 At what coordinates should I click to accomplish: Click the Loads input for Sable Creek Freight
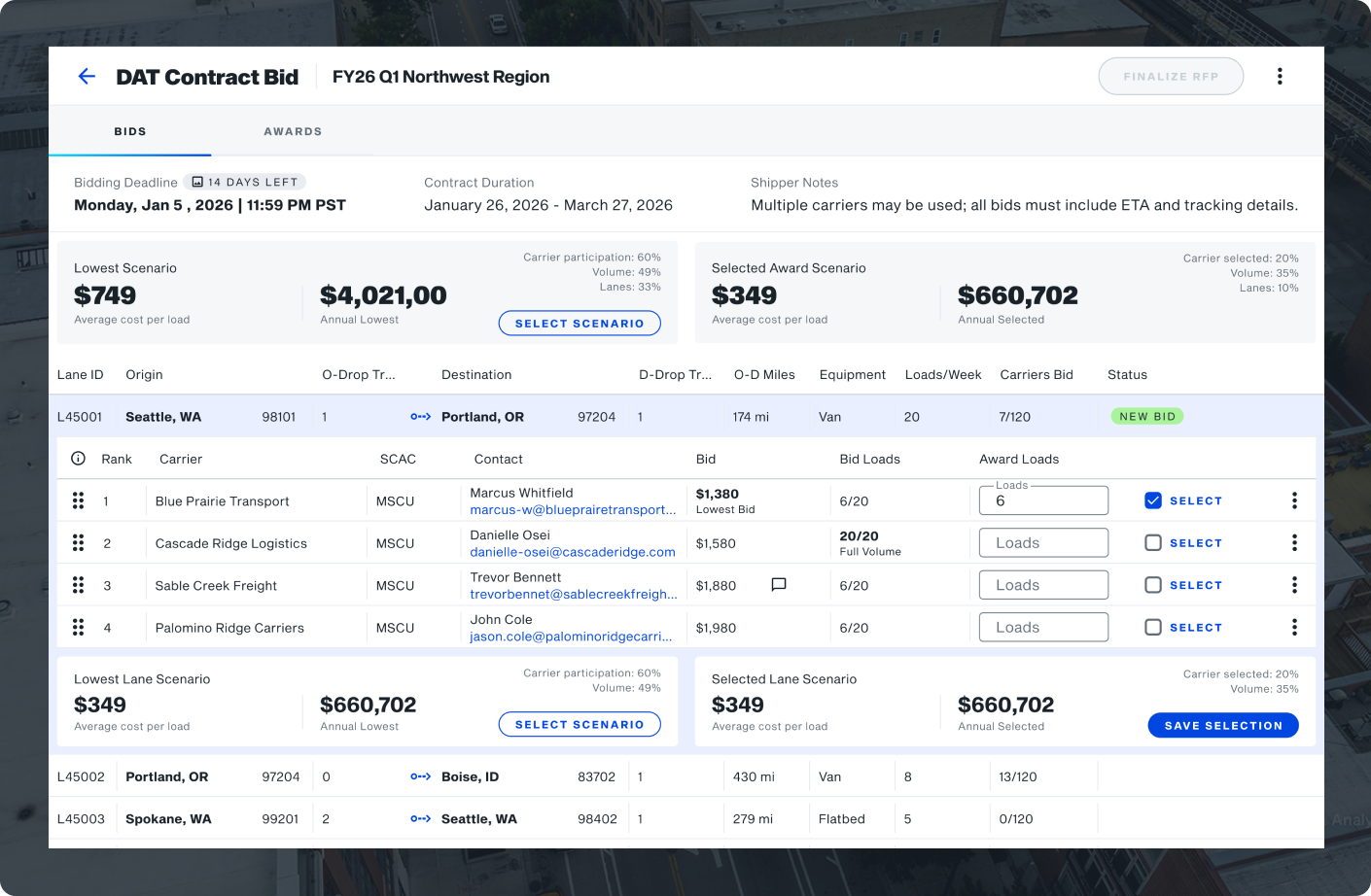tap(1043, 585)
